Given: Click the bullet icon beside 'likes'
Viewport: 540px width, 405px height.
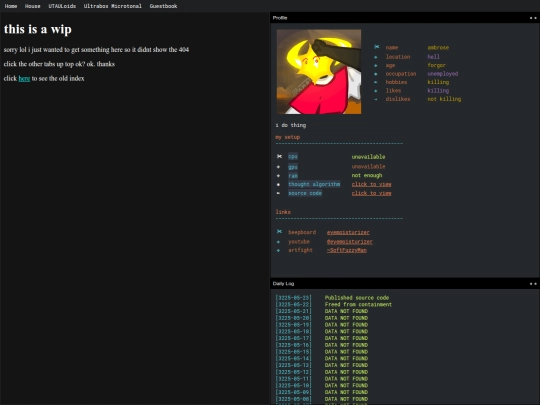Looking at the screenshot, I should click(x=376, y=91).
